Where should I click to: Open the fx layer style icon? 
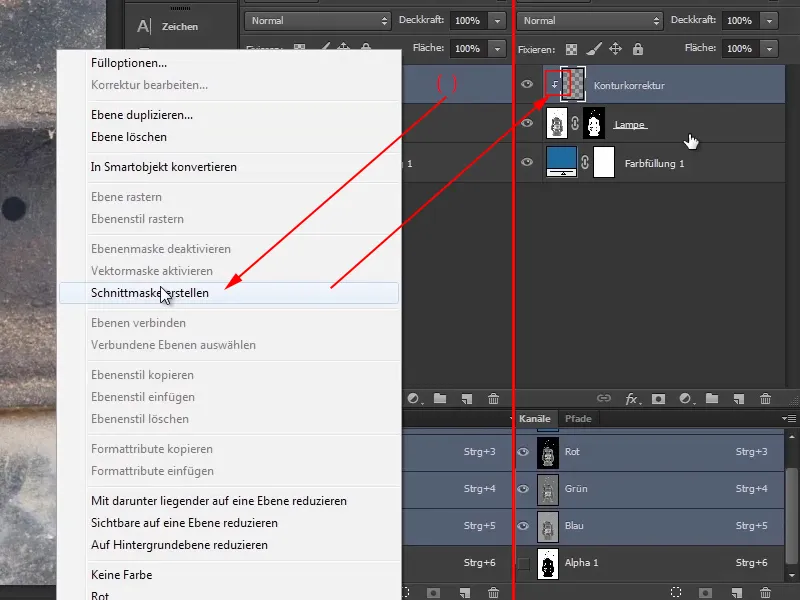(633, 398)
